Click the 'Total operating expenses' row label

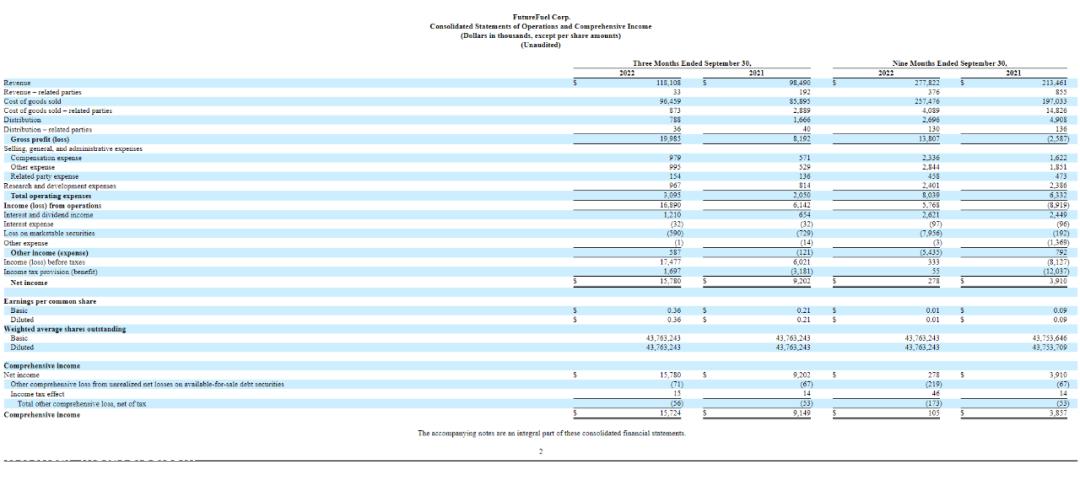point(52,196)
